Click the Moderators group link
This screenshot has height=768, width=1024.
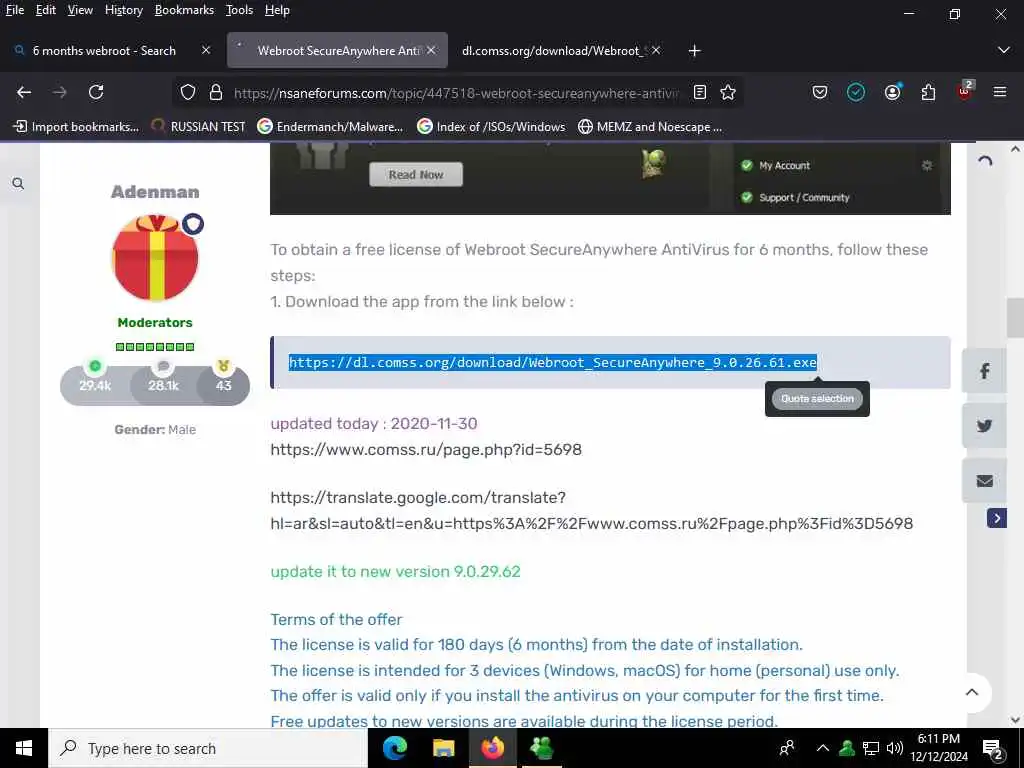point(155,323)
